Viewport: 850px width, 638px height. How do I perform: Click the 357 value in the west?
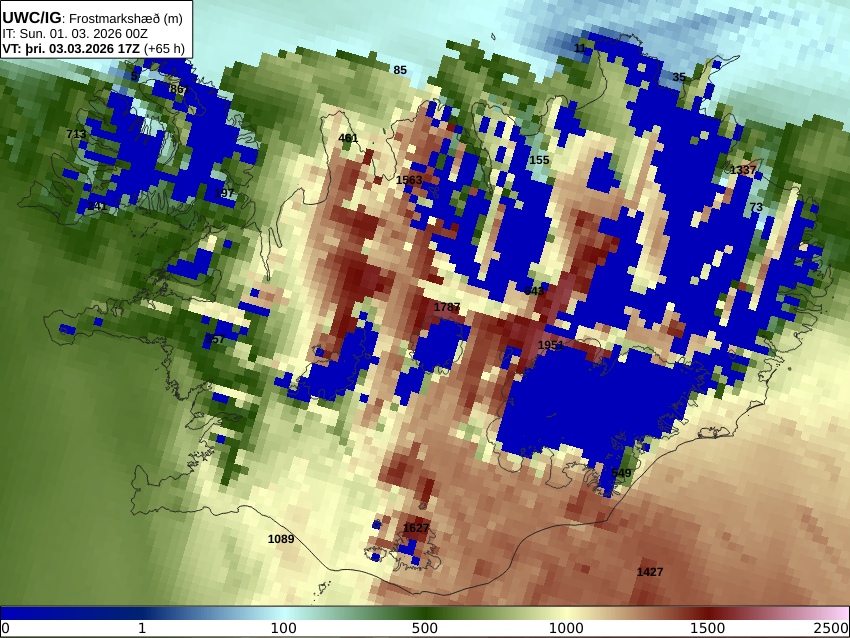(215, 339)
